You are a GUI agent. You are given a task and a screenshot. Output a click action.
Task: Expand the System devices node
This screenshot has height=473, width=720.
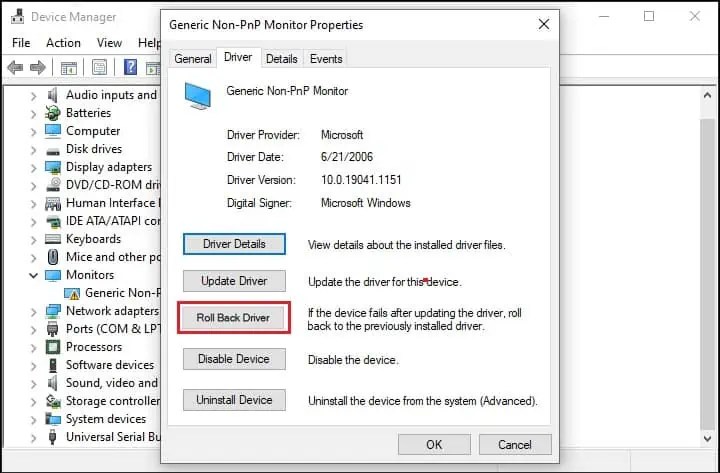pyautogui.click(x=33, y=420)
